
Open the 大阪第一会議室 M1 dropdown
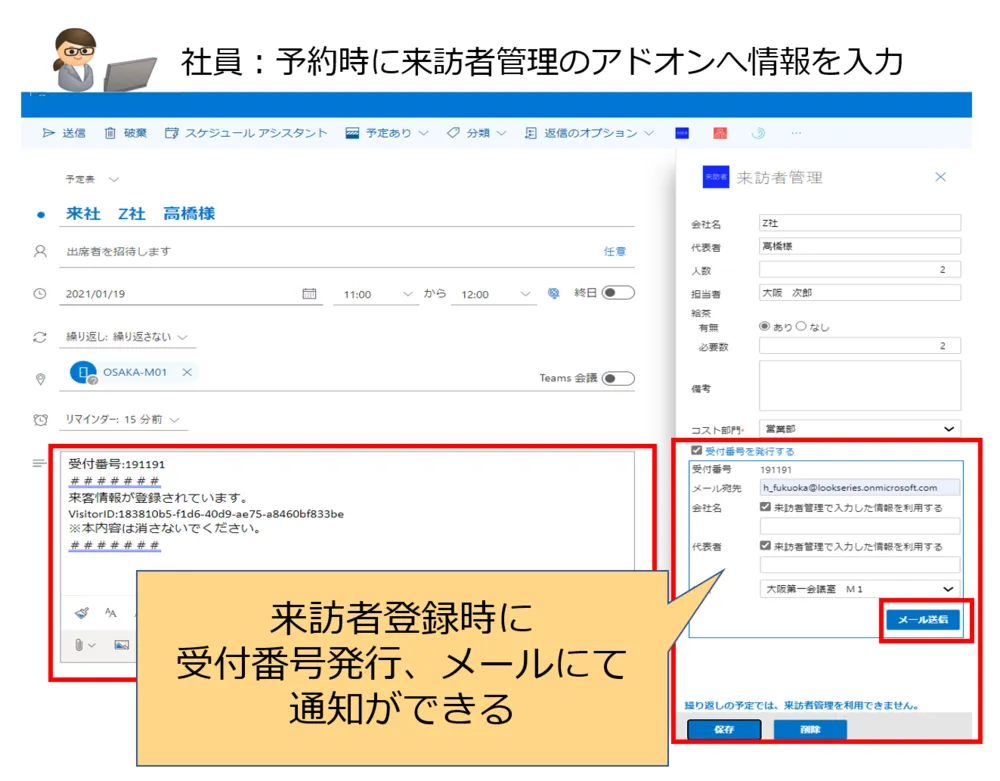pyautogui.click(x=948, y=589)
